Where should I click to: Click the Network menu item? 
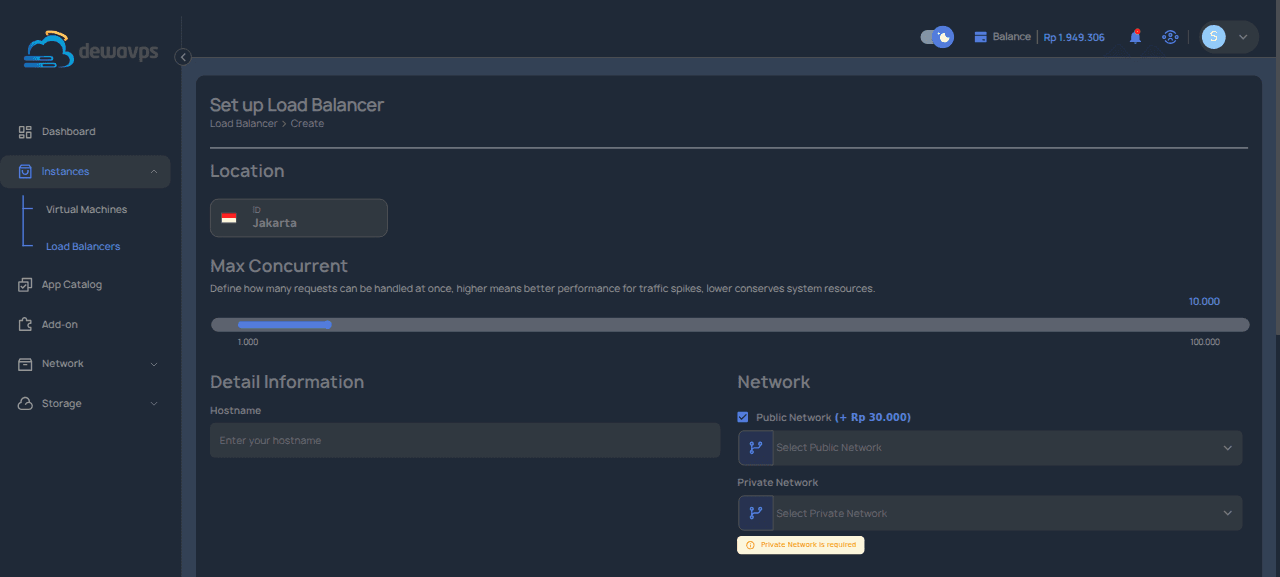85,364
